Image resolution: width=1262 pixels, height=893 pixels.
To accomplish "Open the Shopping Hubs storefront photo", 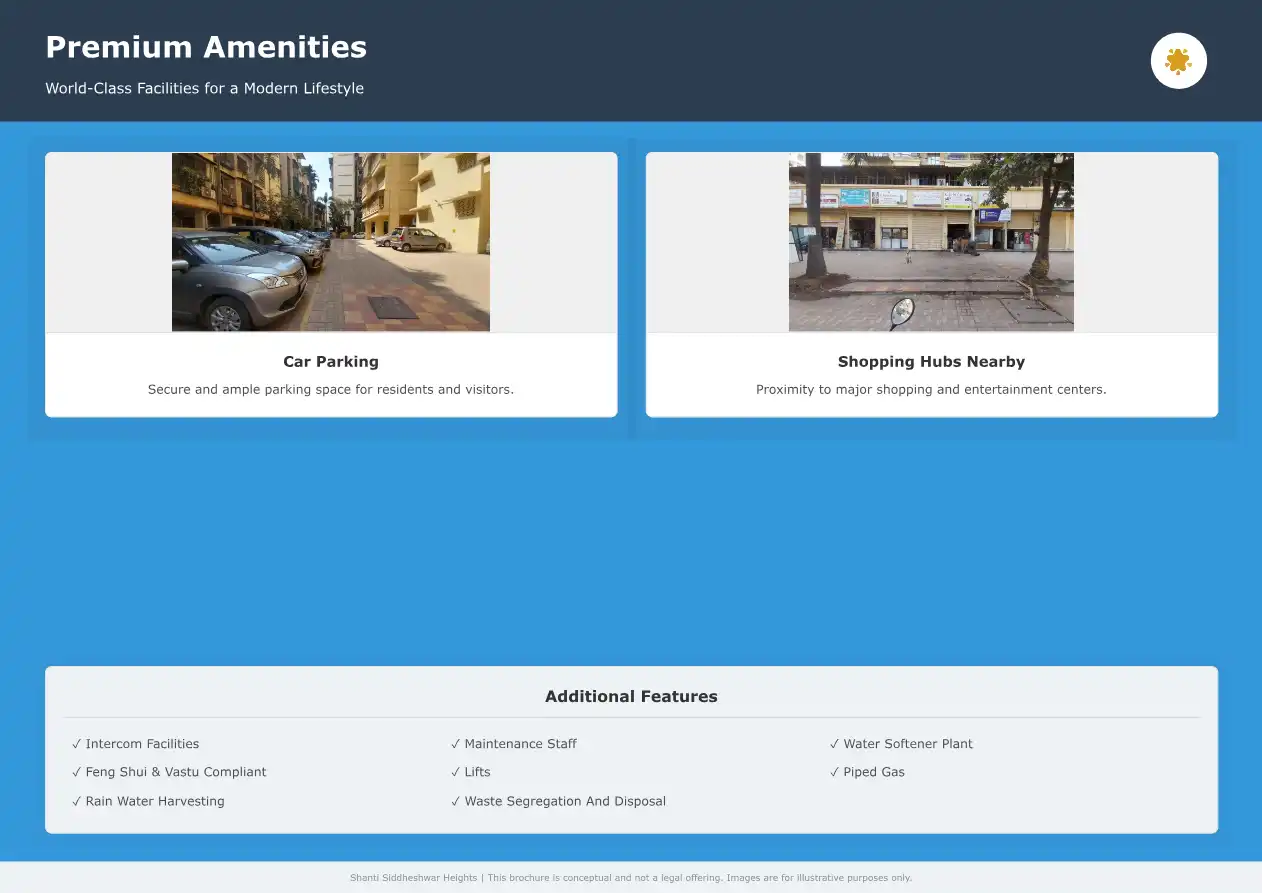I will point(930,241).
